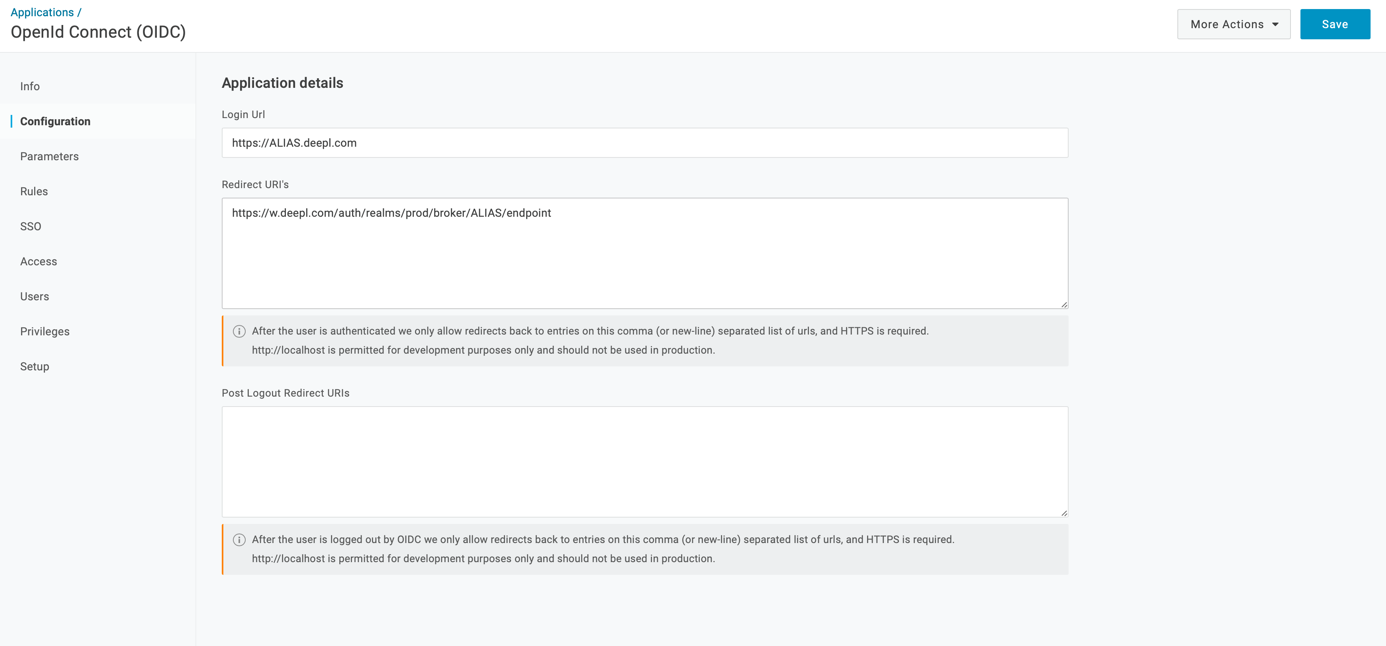Go to the Access section

point(38,261)
